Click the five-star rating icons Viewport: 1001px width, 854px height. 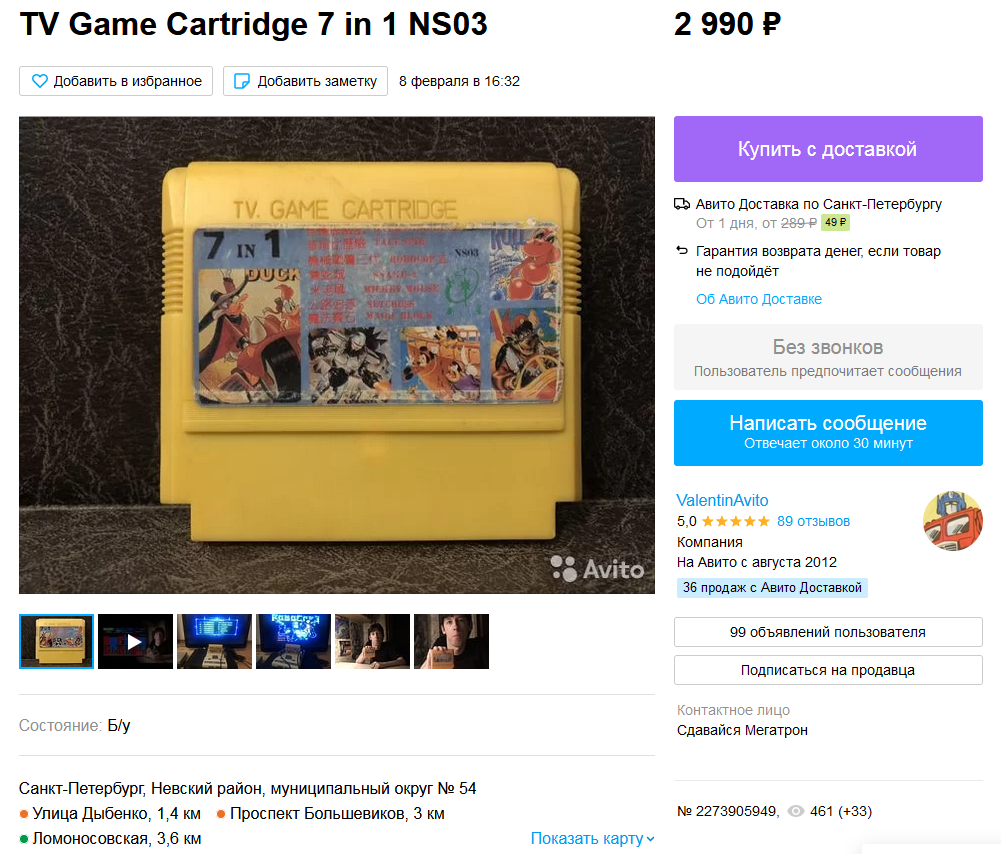[x=735, y=521]
